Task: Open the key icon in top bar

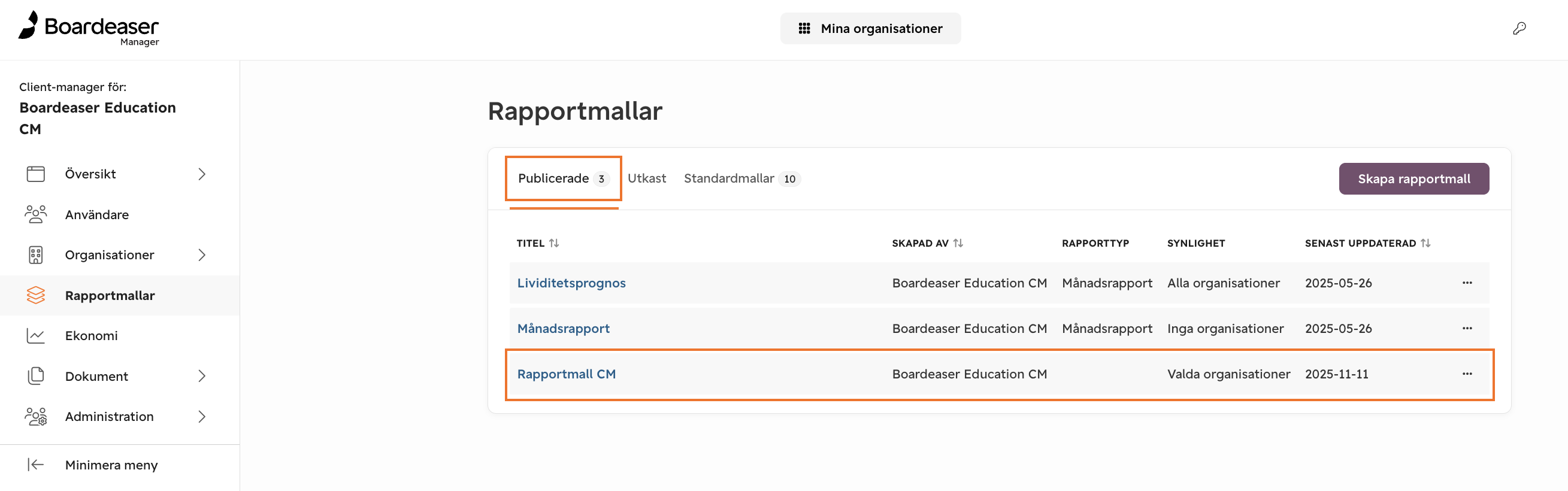Action: click(1519, 28)
